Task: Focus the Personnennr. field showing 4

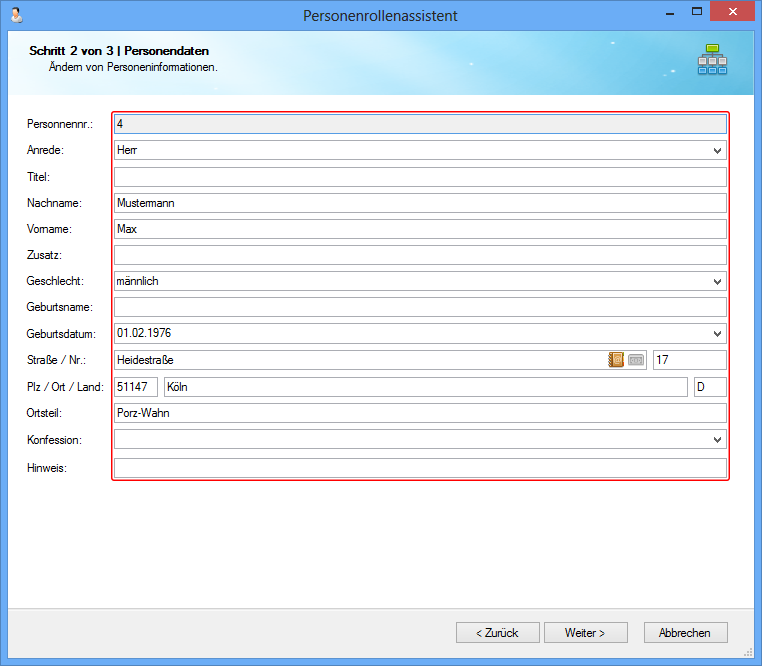Action: pos(420,124)
